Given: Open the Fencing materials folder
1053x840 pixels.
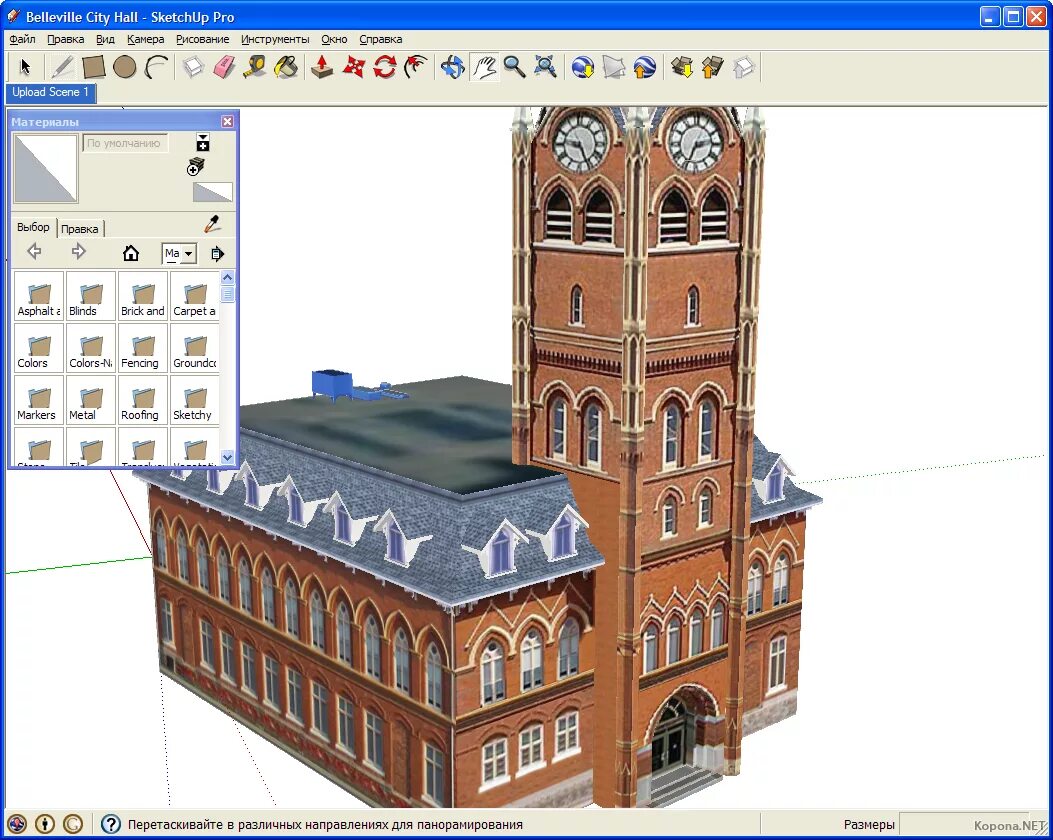Looking at the screenshot, I should point(143,348).
